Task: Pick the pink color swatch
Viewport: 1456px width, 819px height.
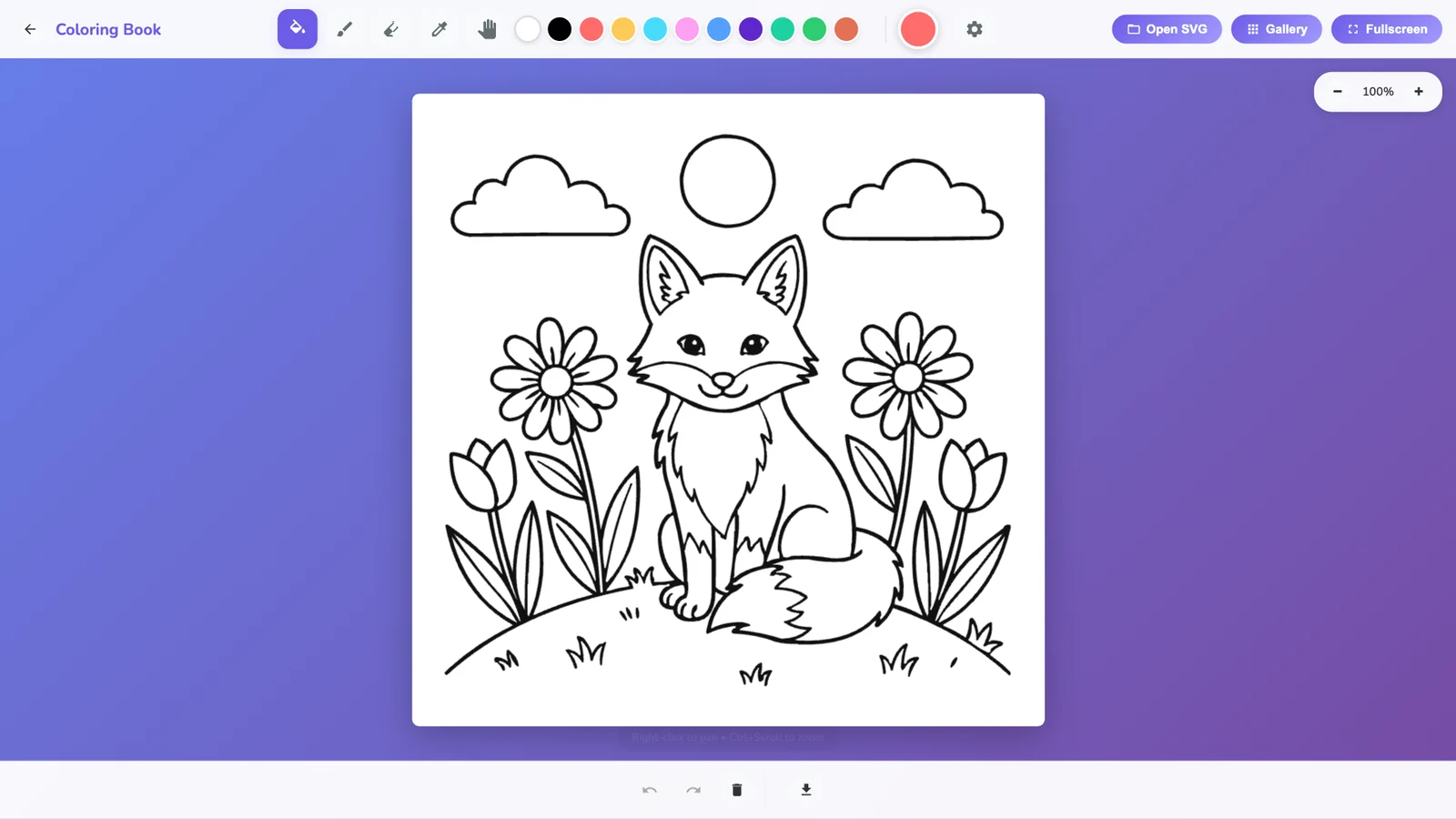Action: coord(687,29)
